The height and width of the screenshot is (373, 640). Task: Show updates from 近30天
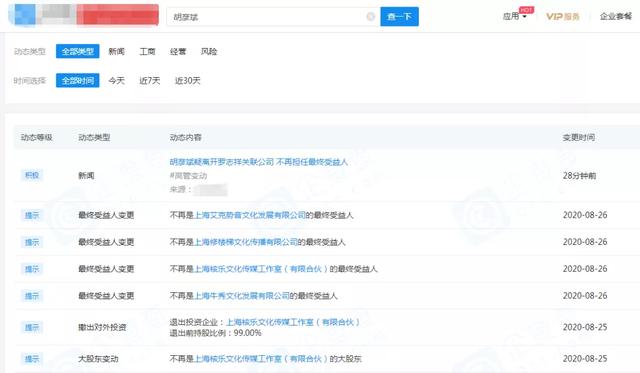tap(187, 80)
